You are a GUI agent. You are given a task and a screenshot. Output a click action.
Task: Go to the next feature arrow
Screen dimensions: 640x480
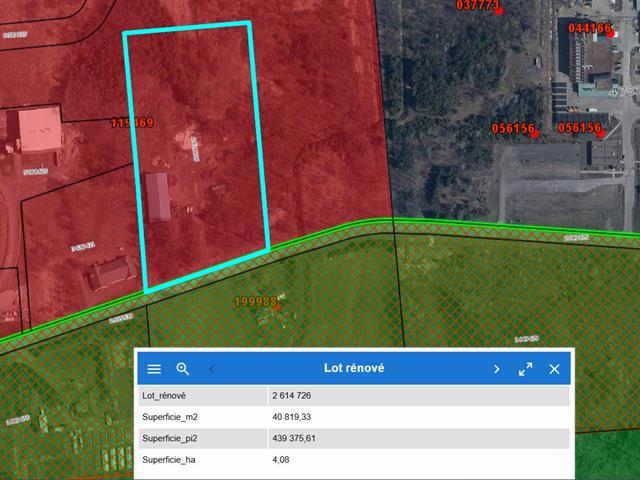(x=496, y=369)
